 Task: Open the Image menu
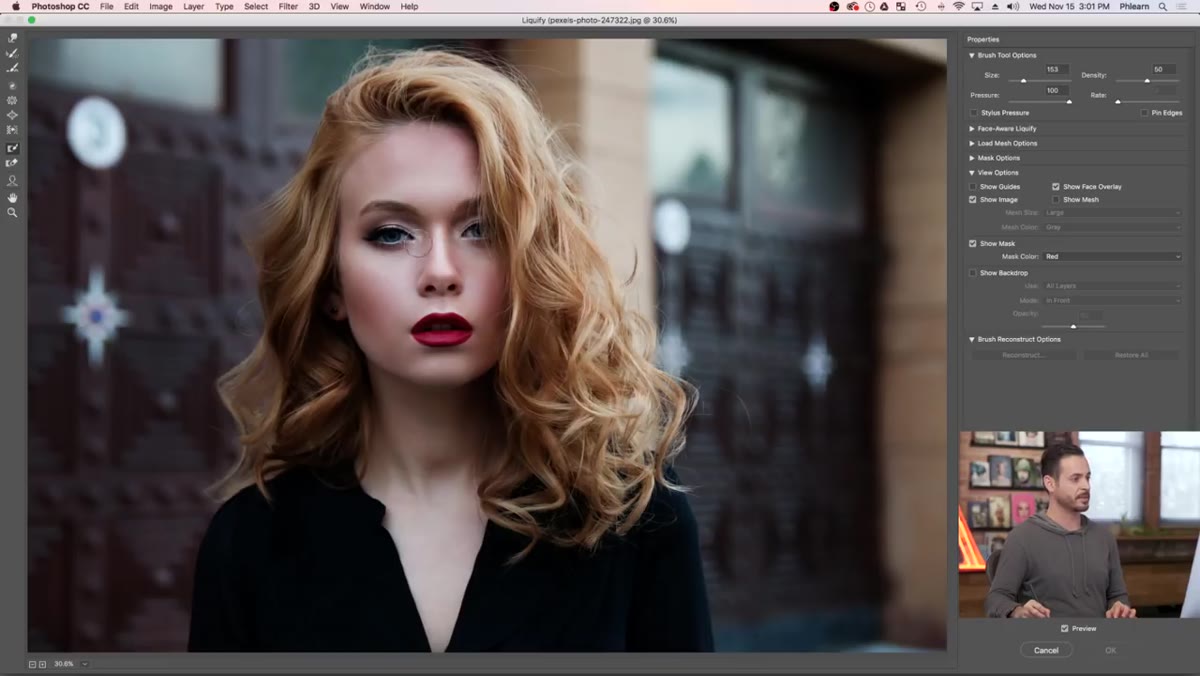click(161, 6)
